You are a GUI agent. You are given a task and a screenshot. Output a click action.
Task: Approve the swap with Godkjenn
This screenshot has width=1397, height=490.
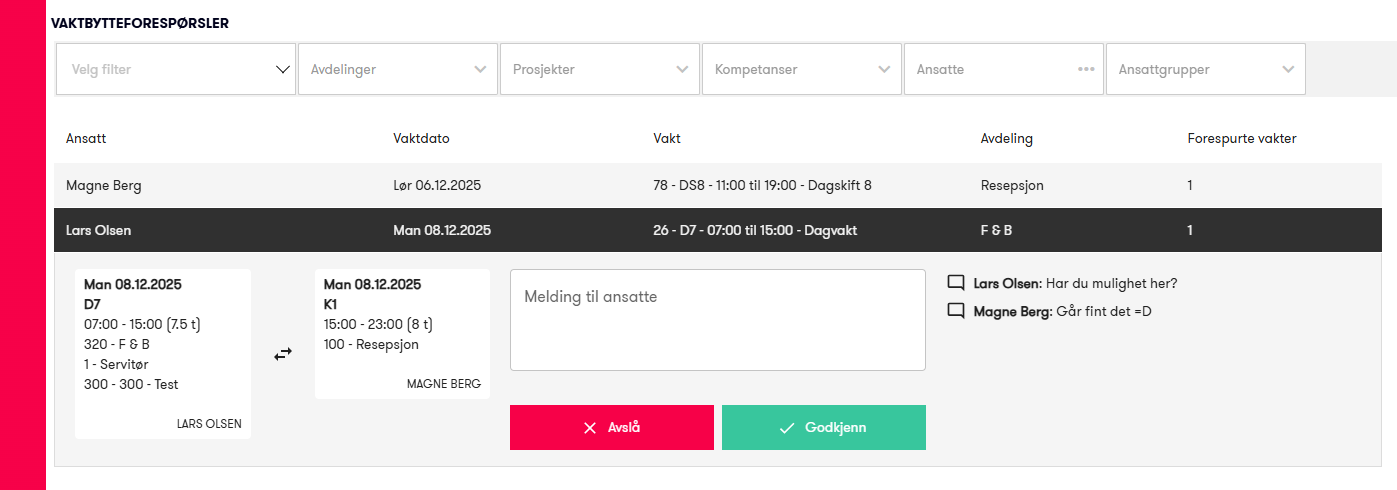(824, 427)
